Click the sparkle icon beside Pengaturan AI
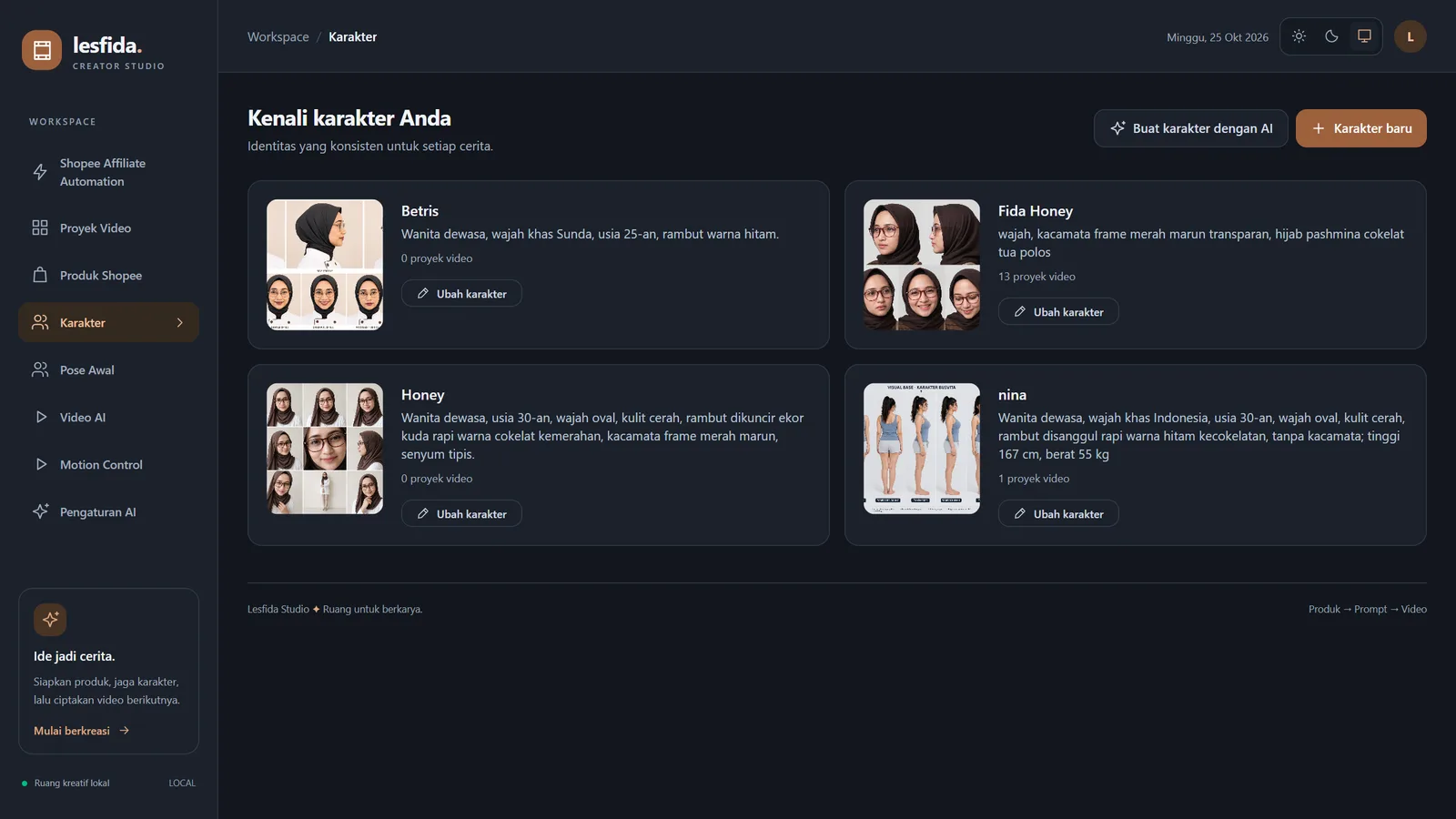This screenshot has height=819, width=1456. click(x=40, y=511)
